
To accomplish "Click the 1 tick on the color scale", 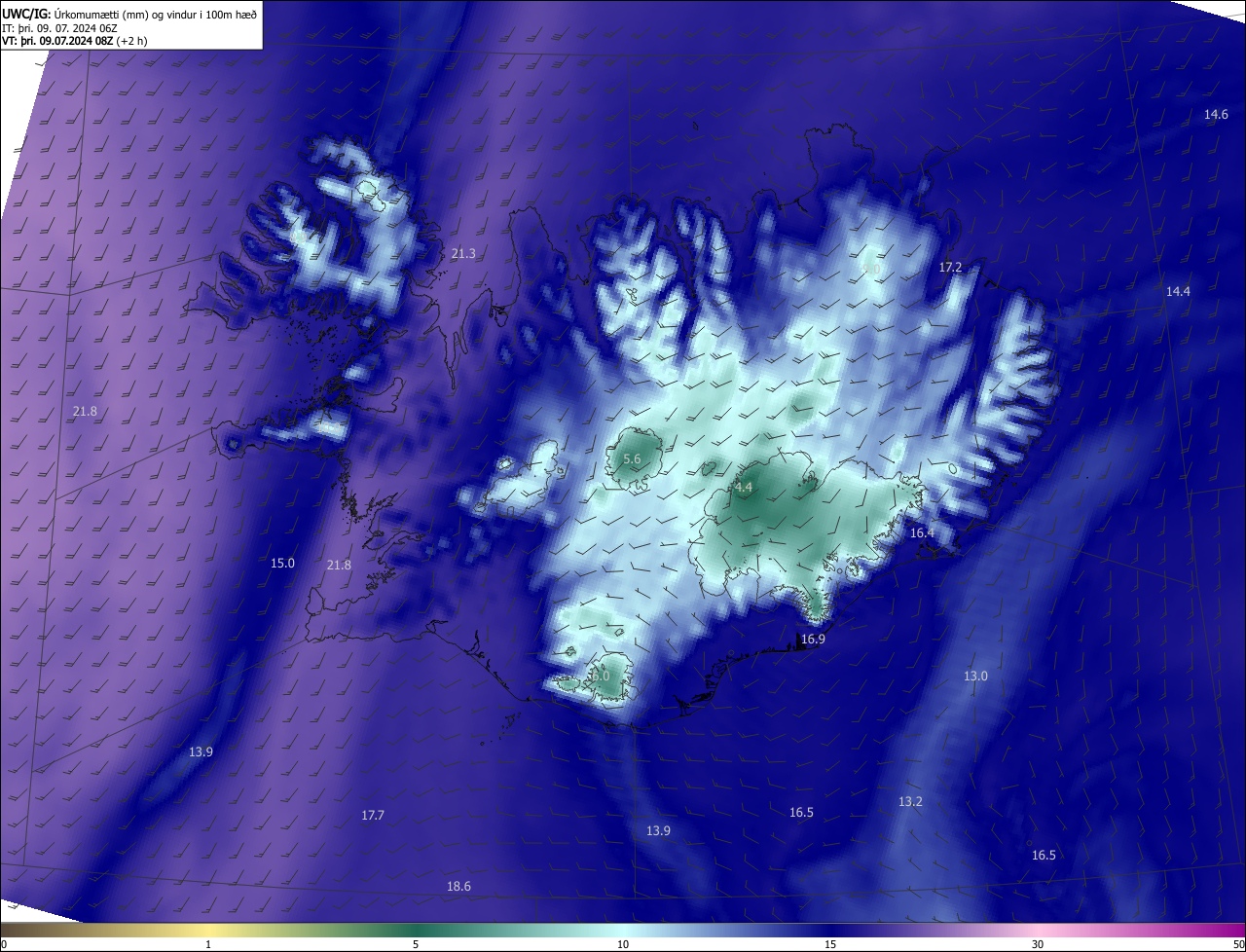I will 208,945.
